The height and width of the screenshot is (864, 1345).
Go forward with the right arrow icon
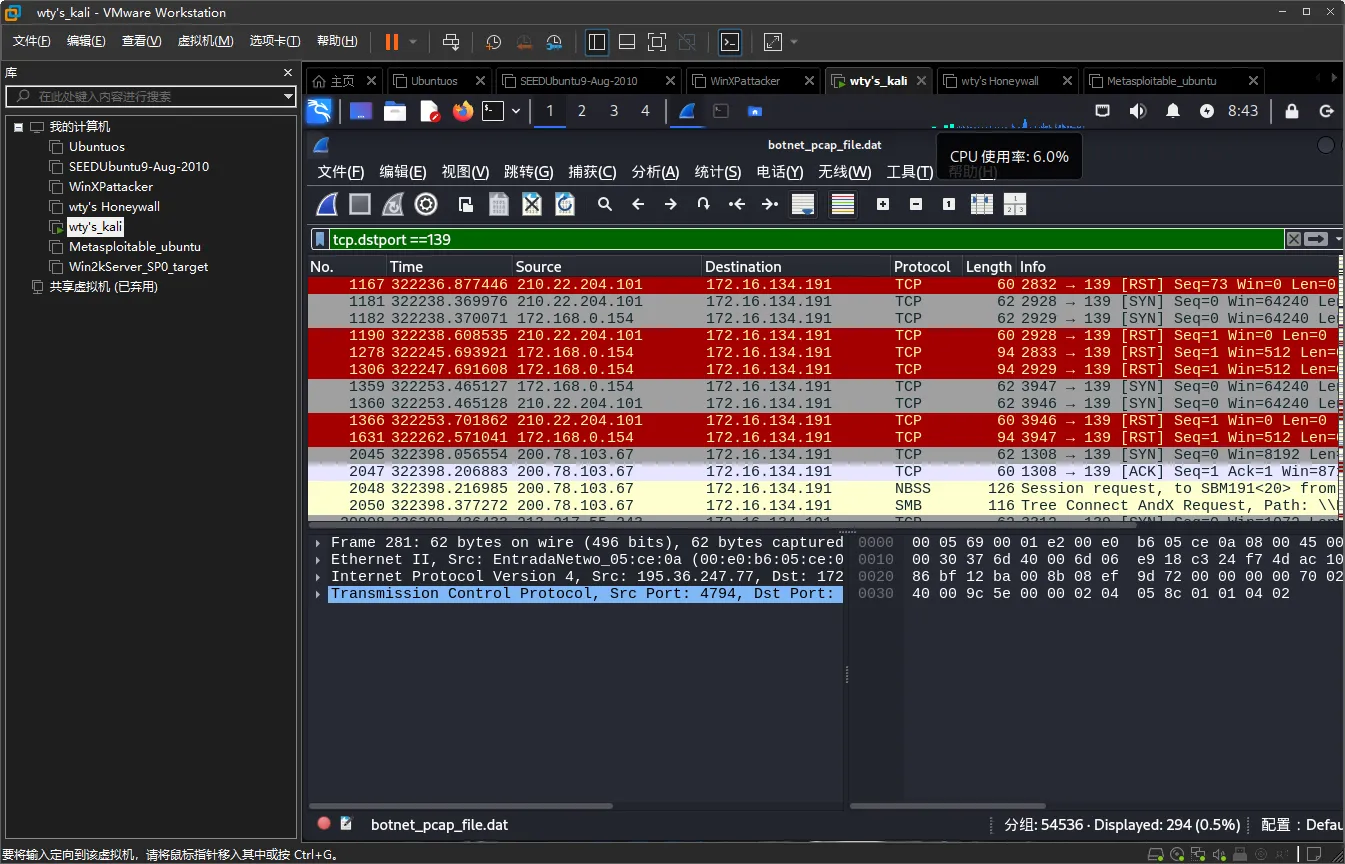tap(671, 204)
